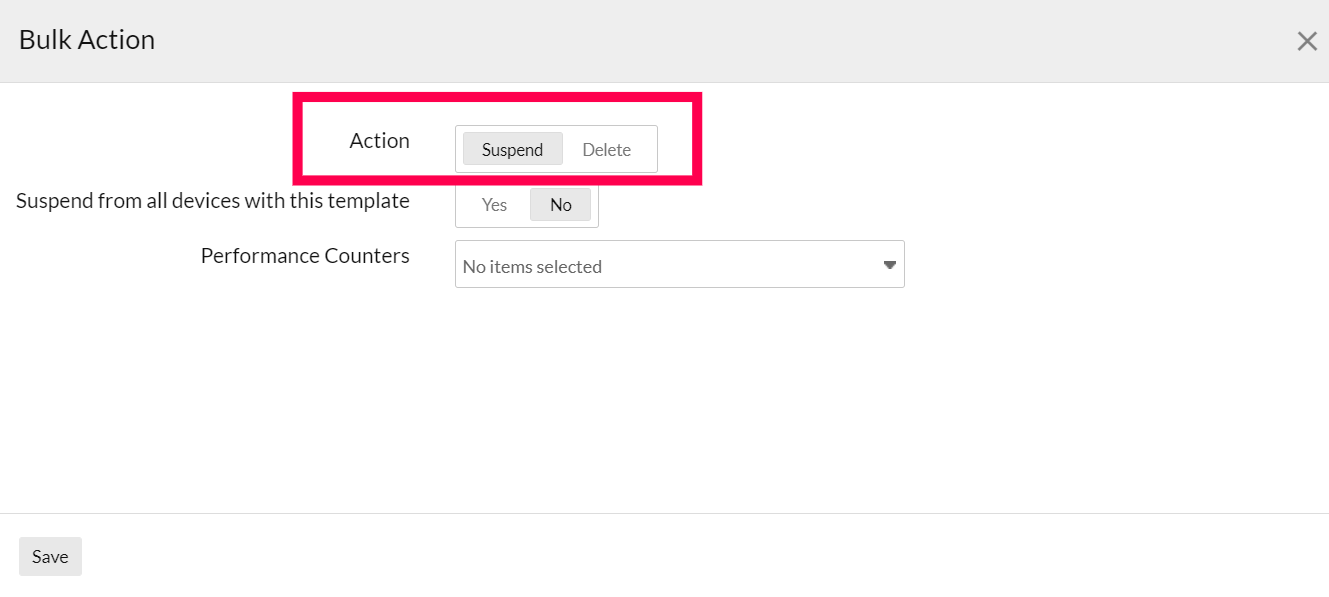Close the Bulk Action dialog
Viewport: 1329px width, 597px height.
tap(1306, 41)
